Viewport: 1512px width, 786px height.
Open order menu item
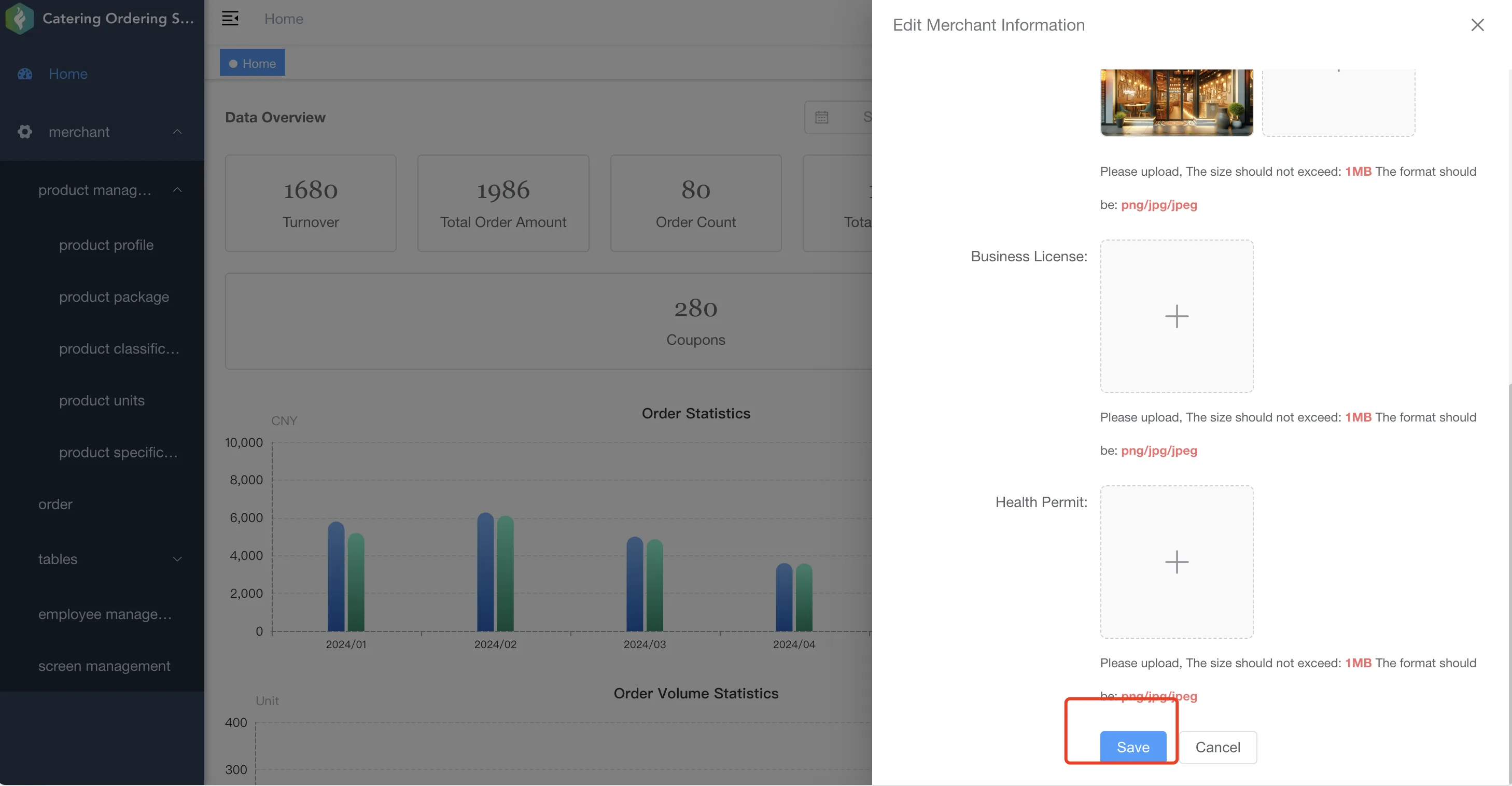pos(102,503)
